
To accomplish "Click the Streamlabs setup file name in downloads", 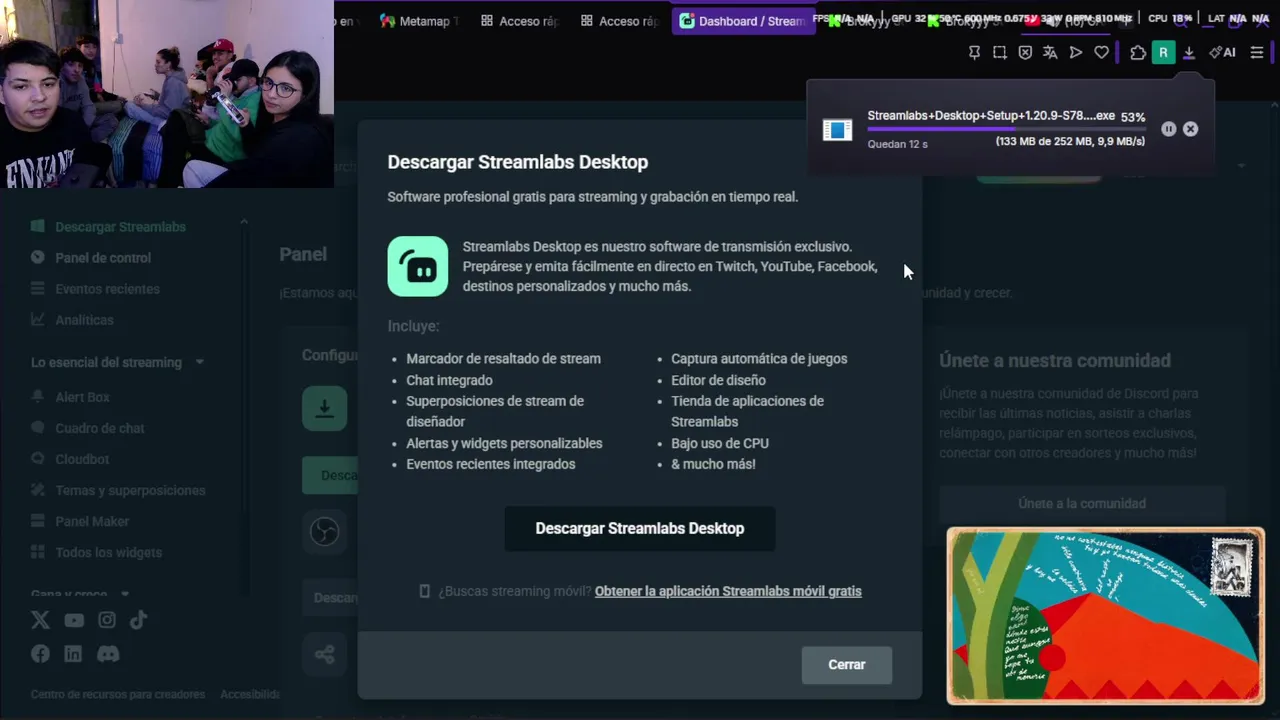I will [991, 116].
